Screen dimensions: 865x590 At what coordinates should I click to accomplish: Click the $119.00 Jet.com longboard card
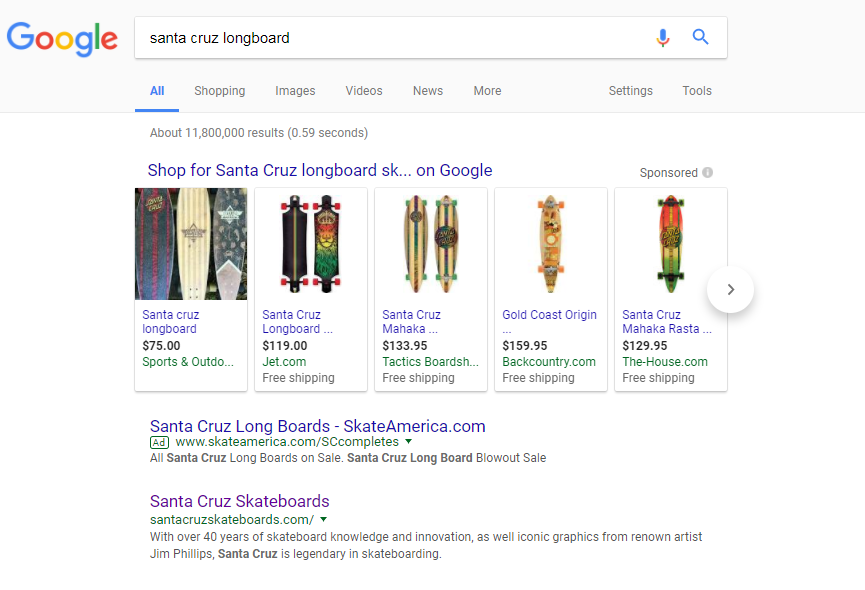coord(310,243)
